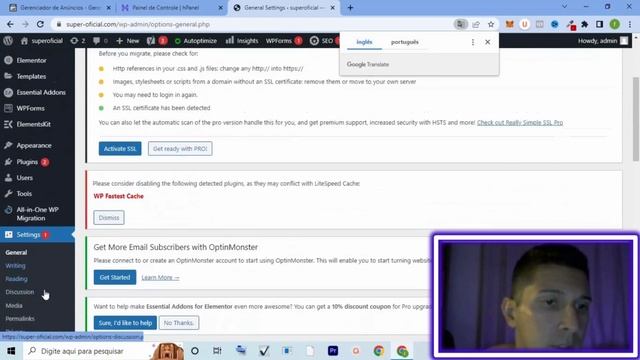The width and height of the screenshot is (640, 360).
Task: Open Premiere Pro from the taskbar
Action: (x=333, y=351)
